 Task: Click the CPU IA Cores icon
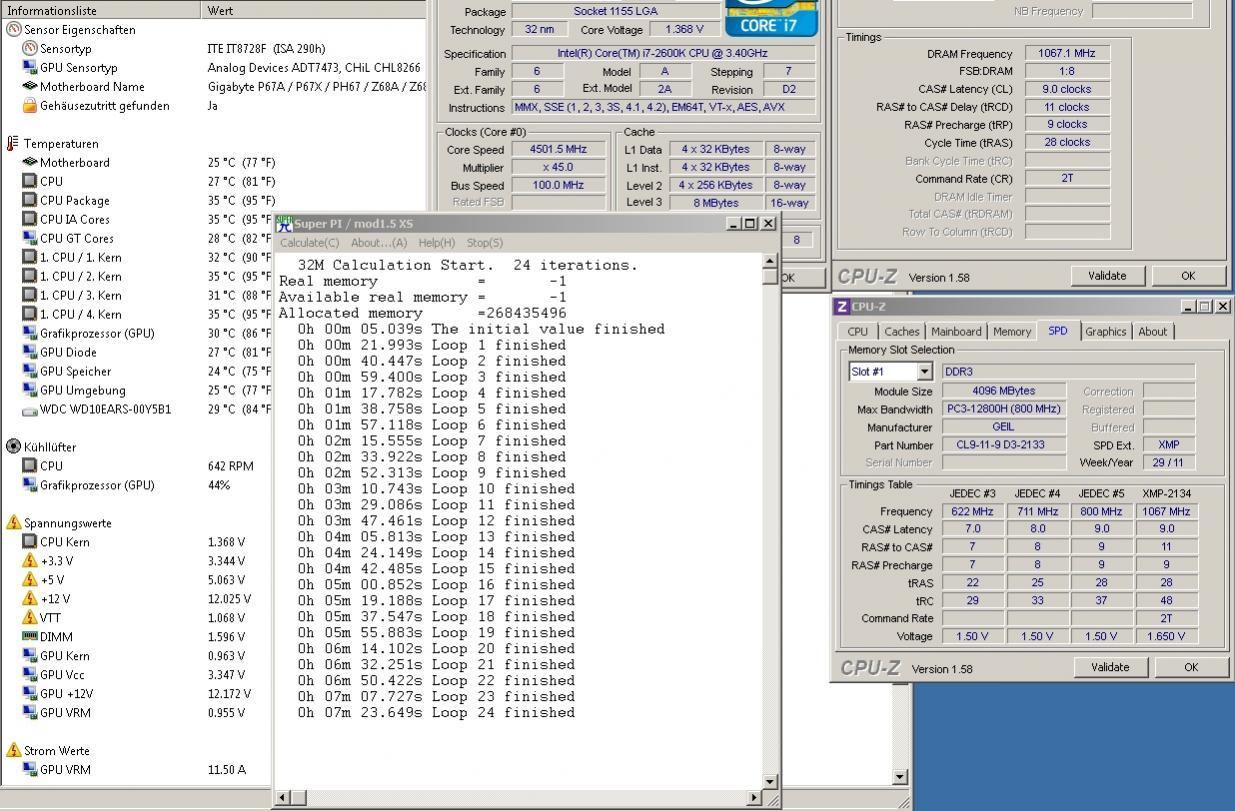30,219
